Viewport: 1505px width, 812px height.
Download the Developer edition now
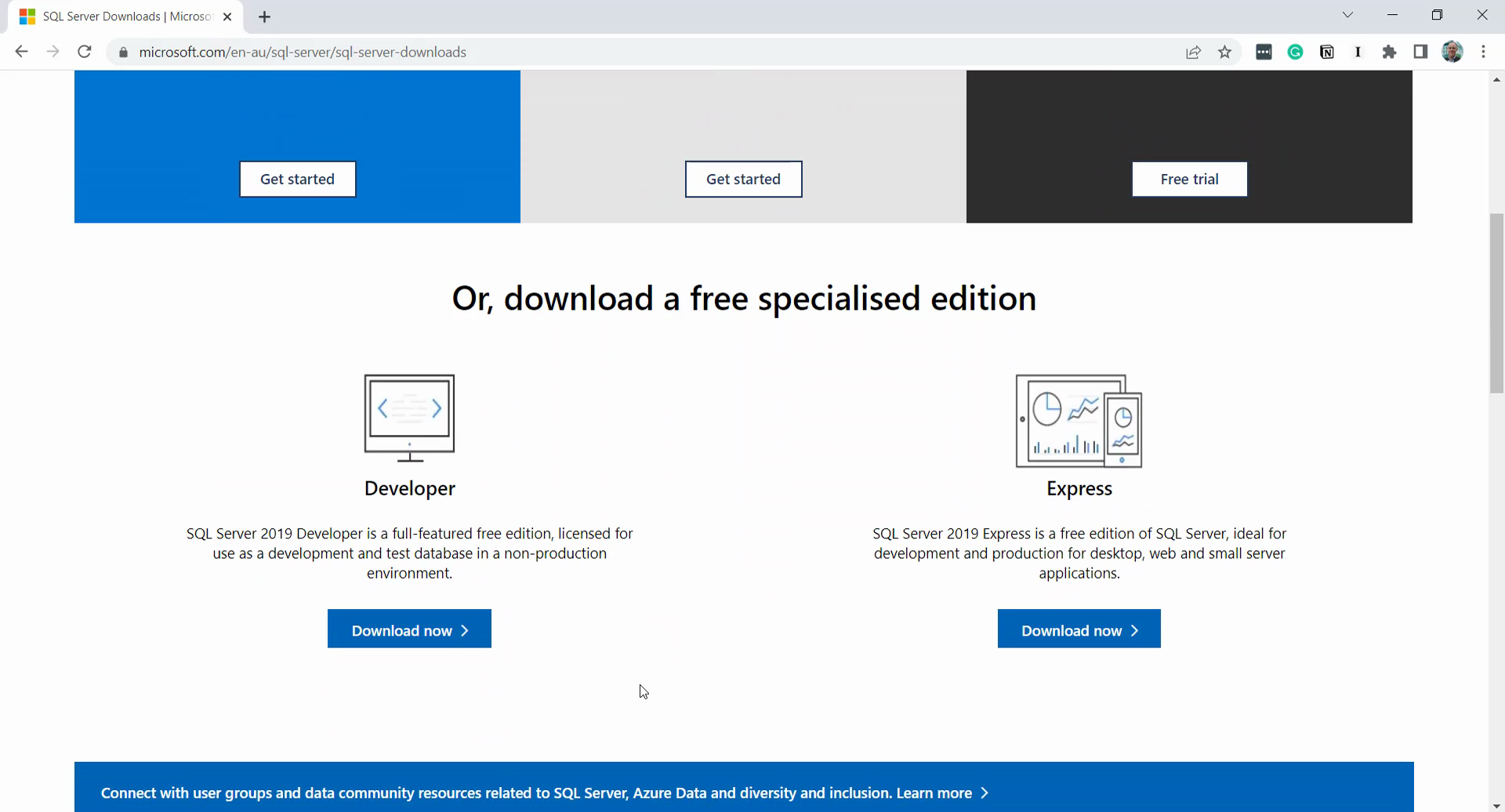pos(409,629)
